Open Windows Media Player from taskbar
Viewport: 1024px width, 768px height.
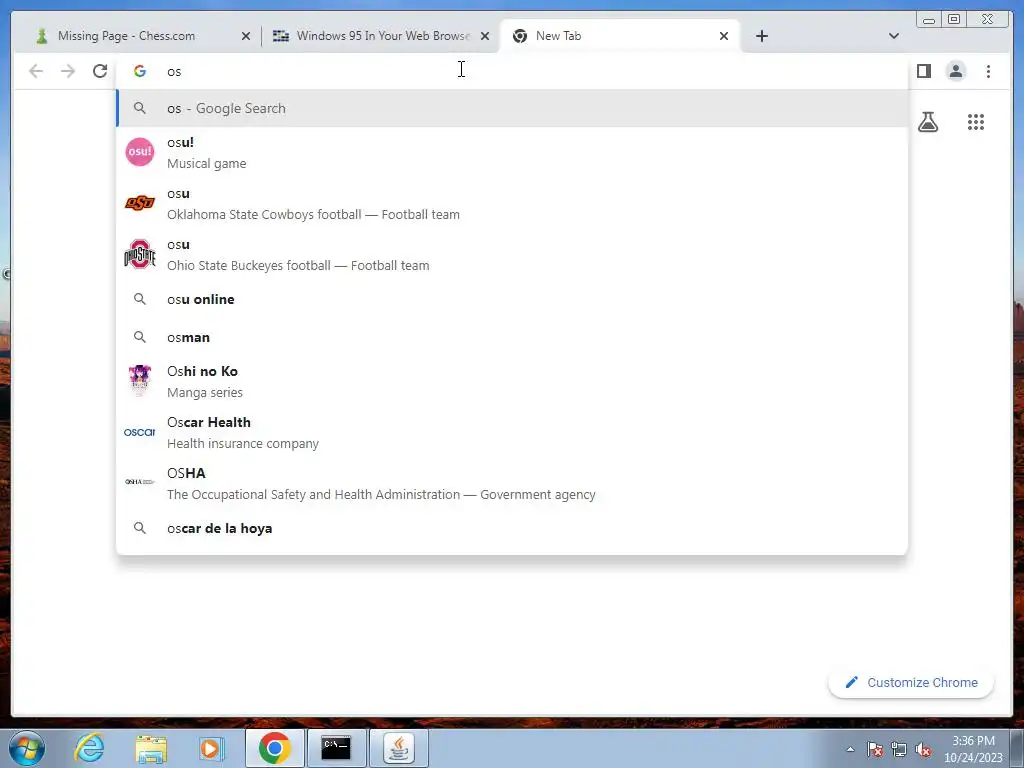pos(212,748)
